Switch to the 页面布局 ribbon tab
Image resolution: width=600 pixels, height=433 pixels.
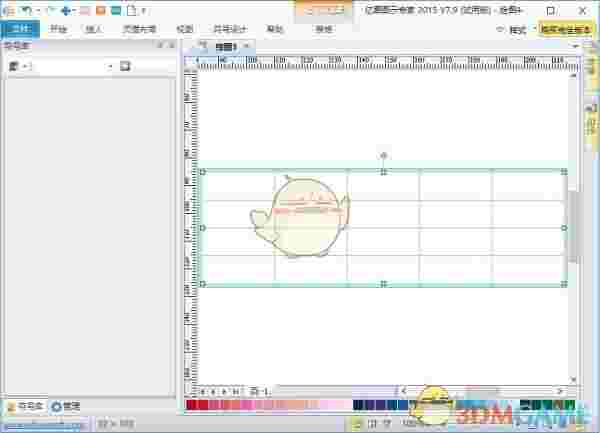[x=139, y=29]
